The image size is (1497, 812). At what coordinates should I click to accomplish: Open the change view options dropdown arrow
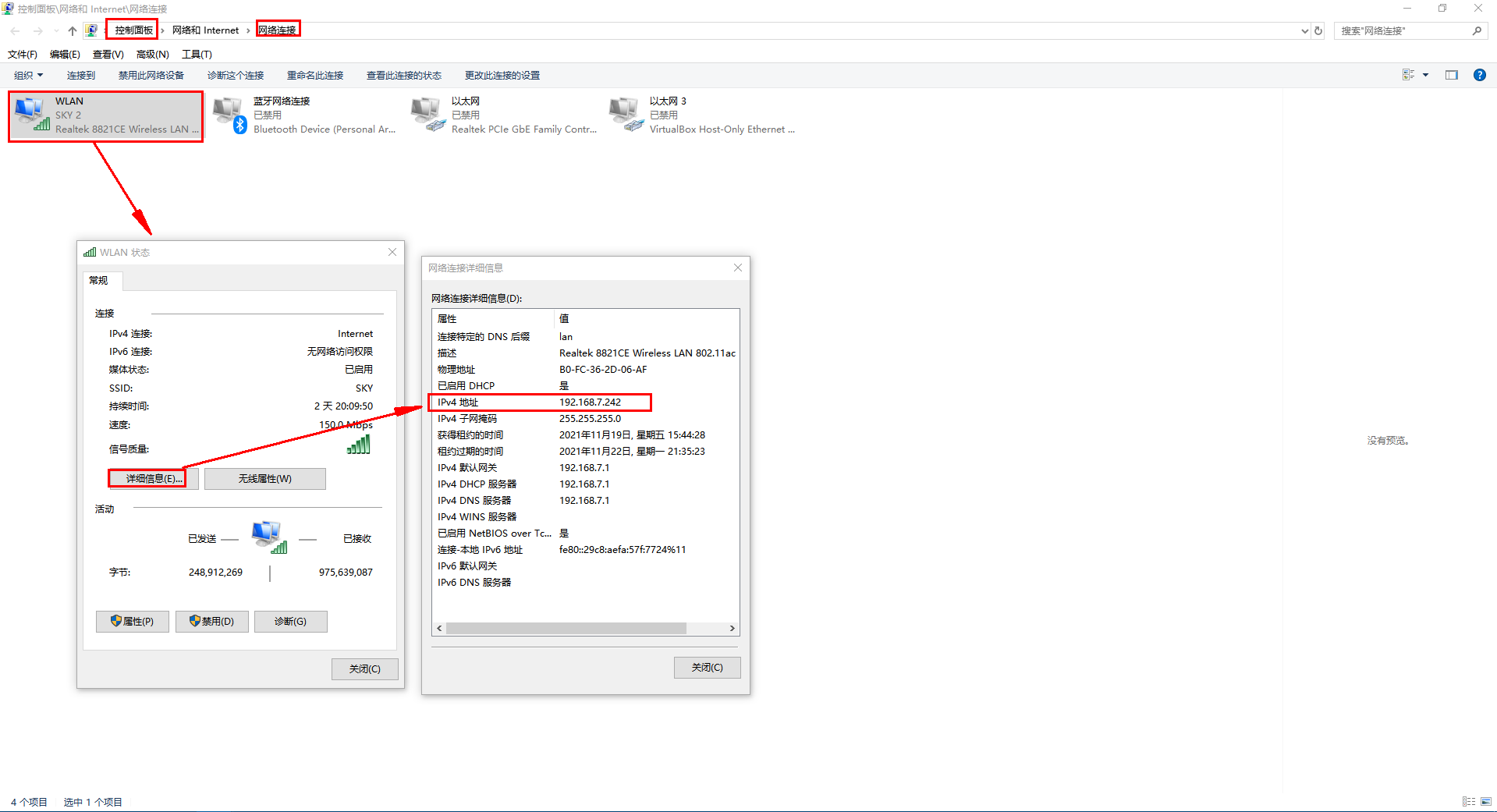point(1425,75)
